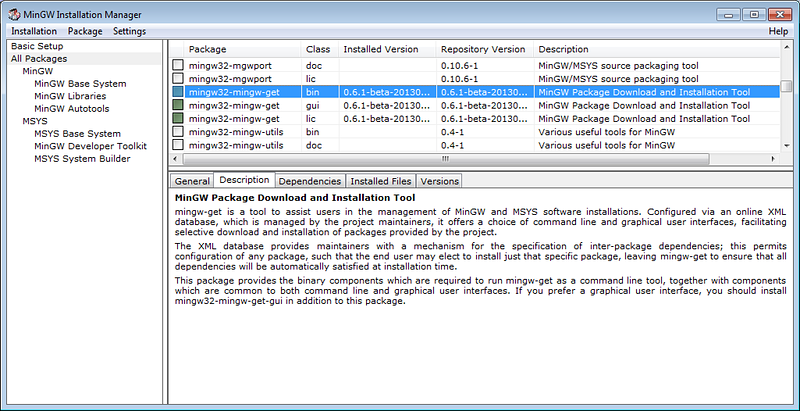Open the Help menu
800x411 pixels.
coord(778,31)
